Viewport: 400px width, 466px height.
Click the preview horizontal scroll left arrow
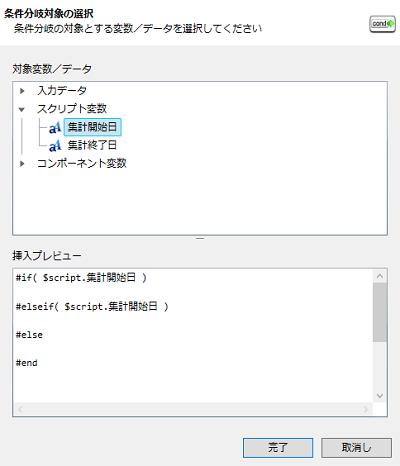pos(20,409)
